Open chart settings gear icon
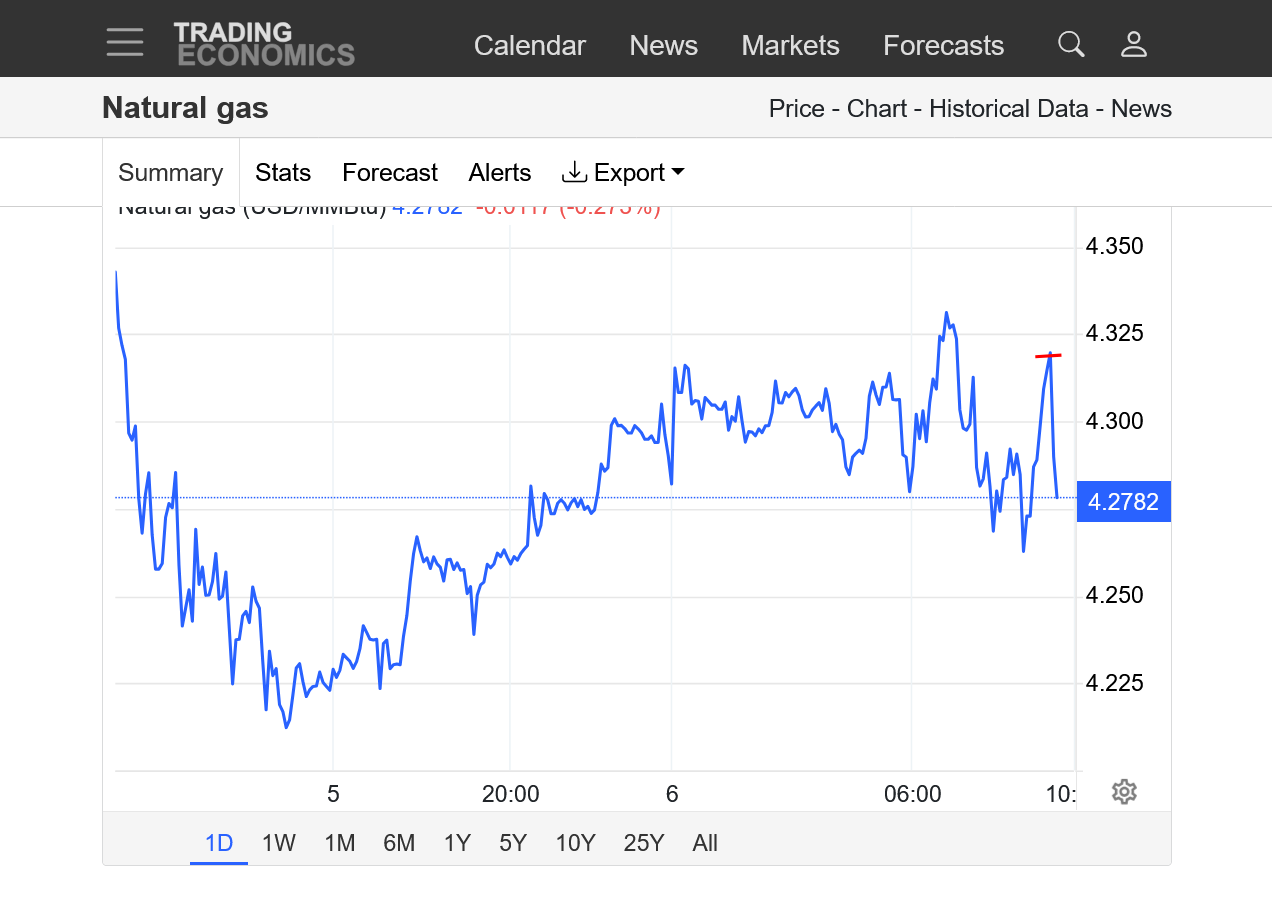 click(1124, 792)
